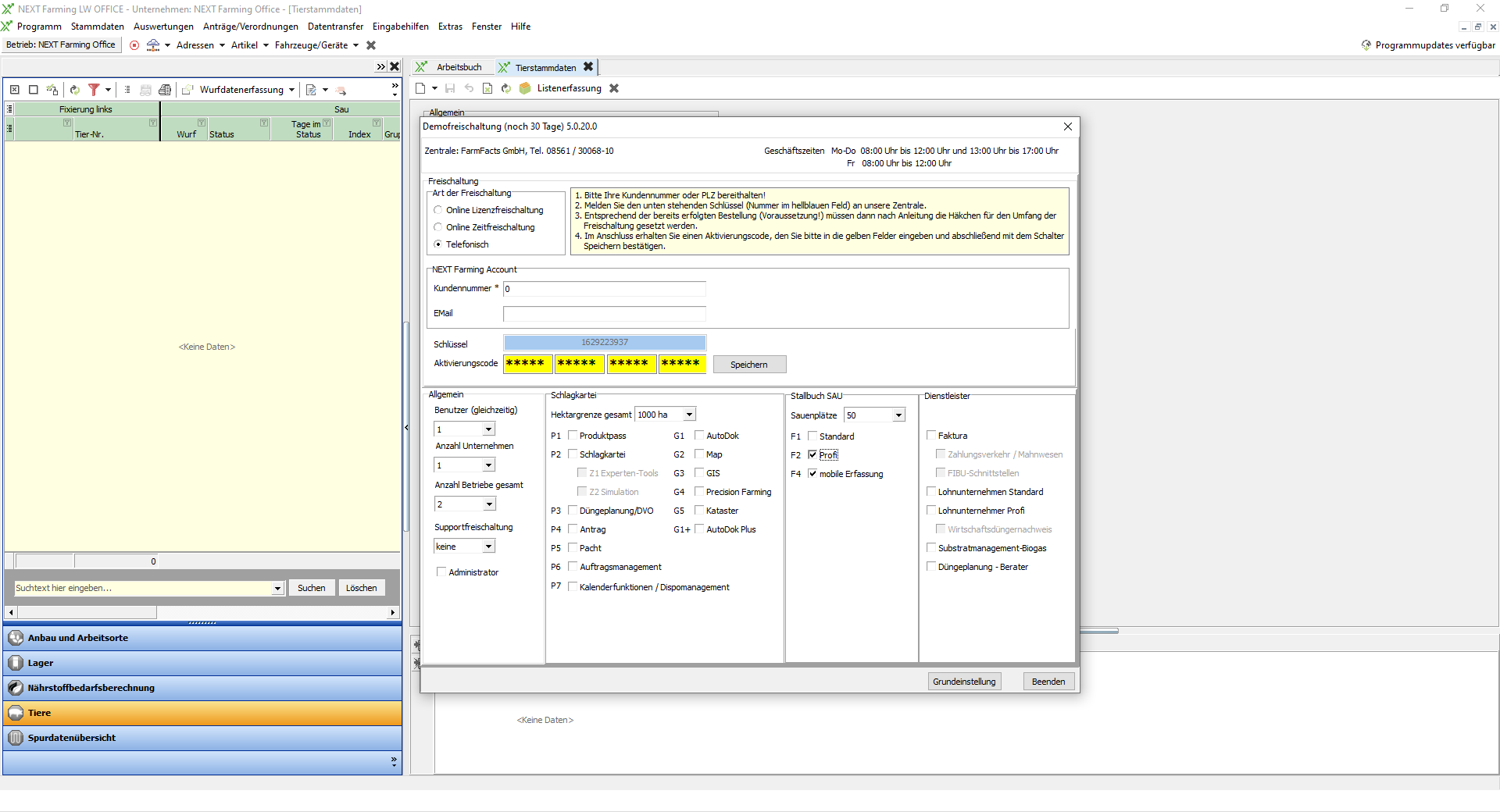Click the red funnel filter icon
The height and width of the screenshot is (812, 1500).
click(94, 90)
